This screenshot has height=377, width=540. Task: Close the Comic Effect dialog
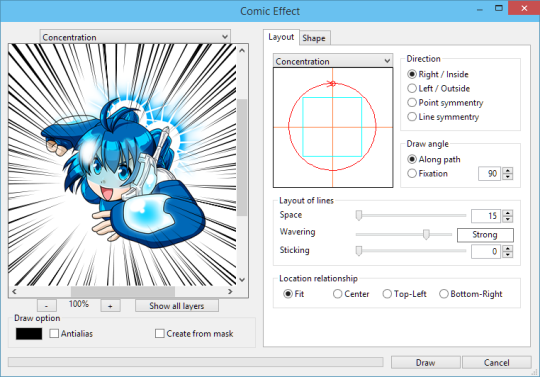pyautogui.click(x=524, y=8)
